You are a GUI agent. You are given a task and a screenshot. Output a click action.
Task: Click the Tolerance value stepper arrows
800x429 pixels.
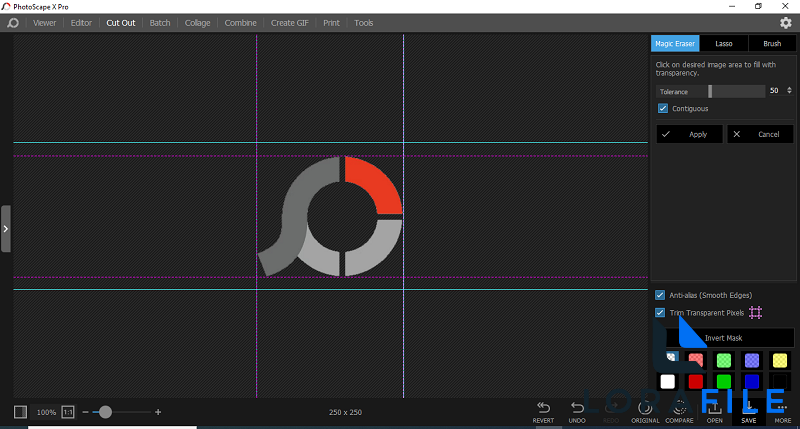click(789, 90)
